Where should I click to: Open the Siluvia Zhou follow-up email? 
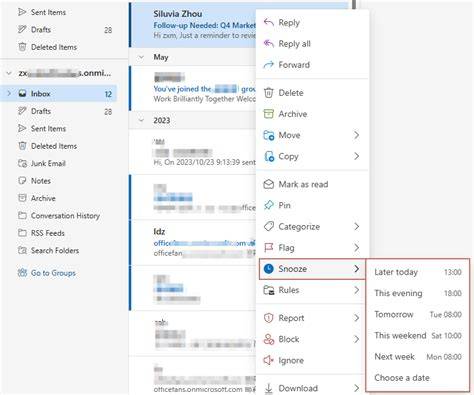(x=193, y=24)
